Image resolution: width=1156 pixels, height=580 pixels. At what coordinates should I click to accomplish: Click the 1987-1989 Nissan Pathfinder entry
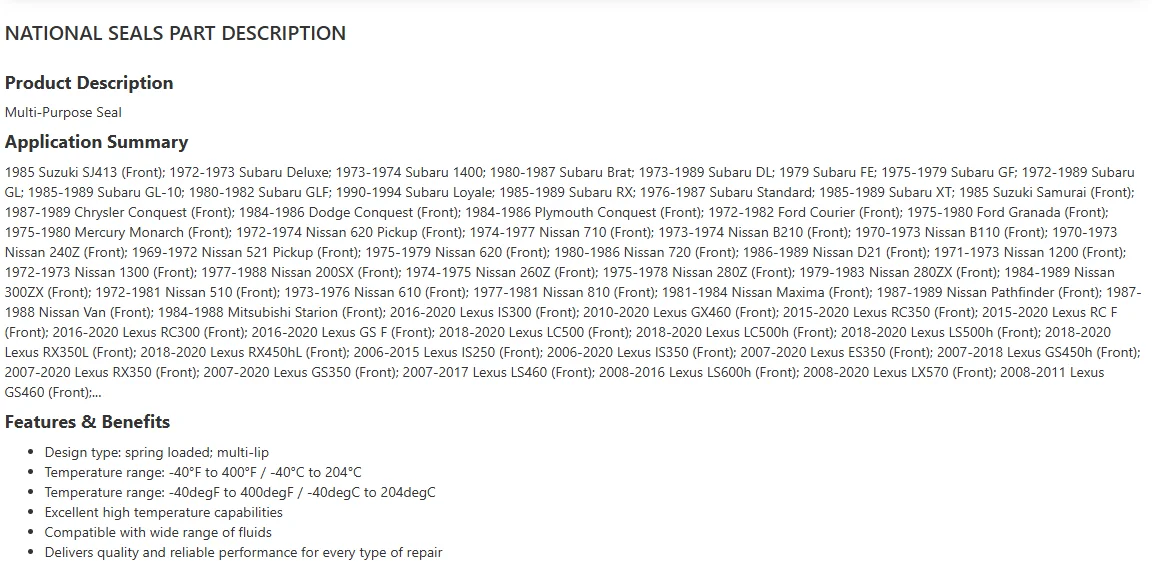point(988,293)
